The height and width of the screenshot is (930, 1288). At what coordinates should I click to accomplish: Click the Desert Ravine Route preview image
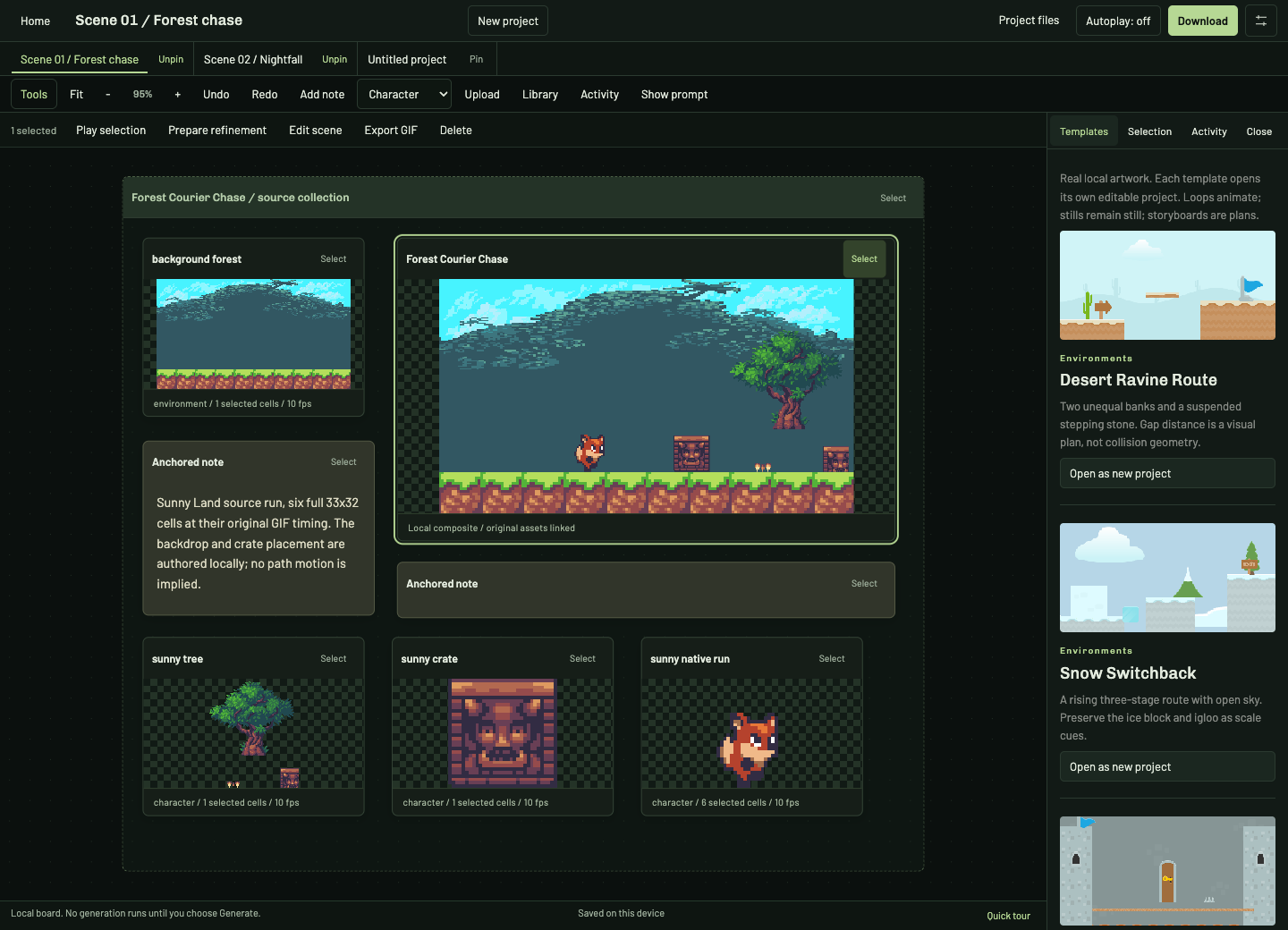click(x=1167, y=285)
